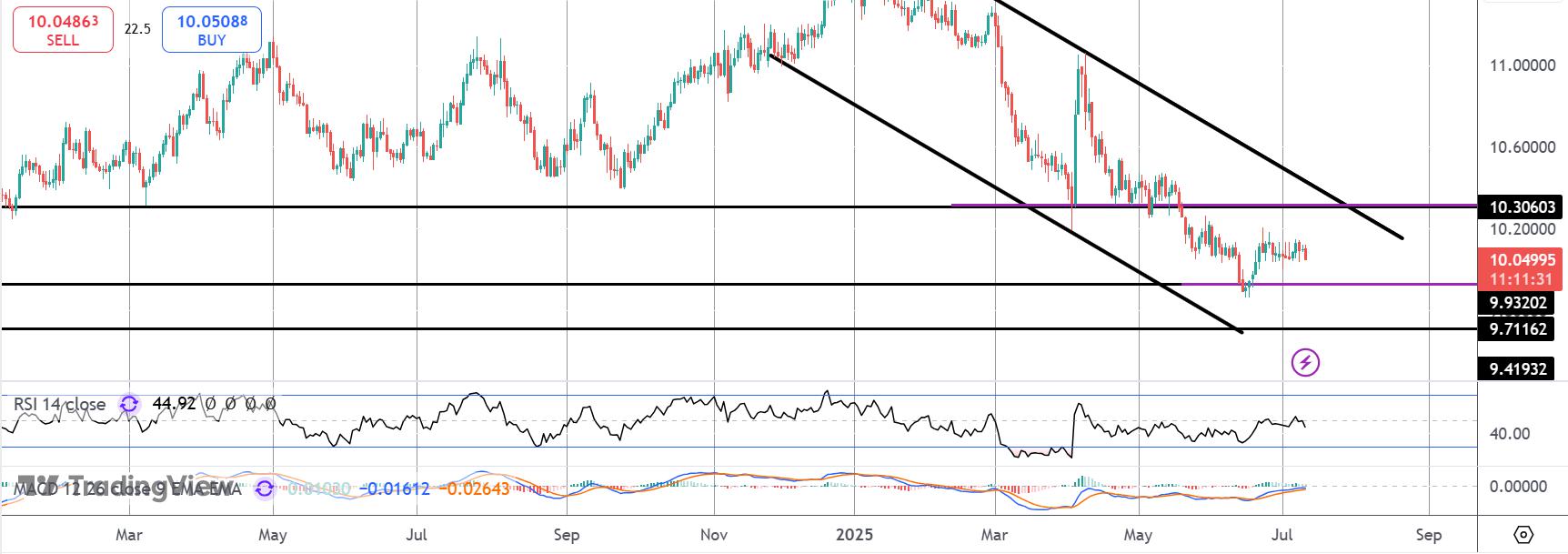Select the lower descending channel trendline

1005,193
